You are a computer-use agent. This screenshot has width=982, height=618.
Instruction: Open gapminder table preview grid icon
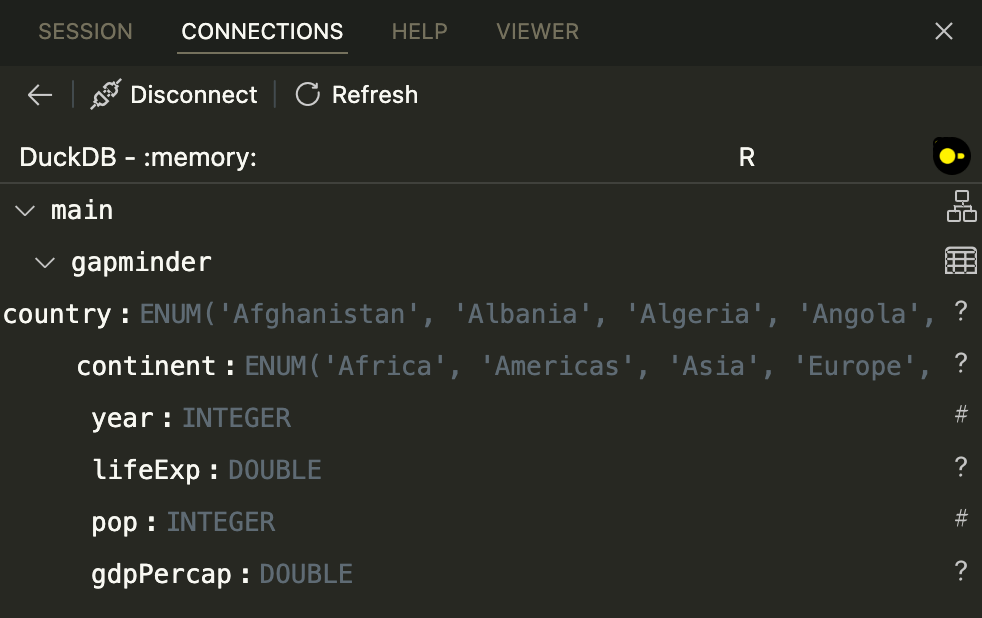[x=961, y=260]
